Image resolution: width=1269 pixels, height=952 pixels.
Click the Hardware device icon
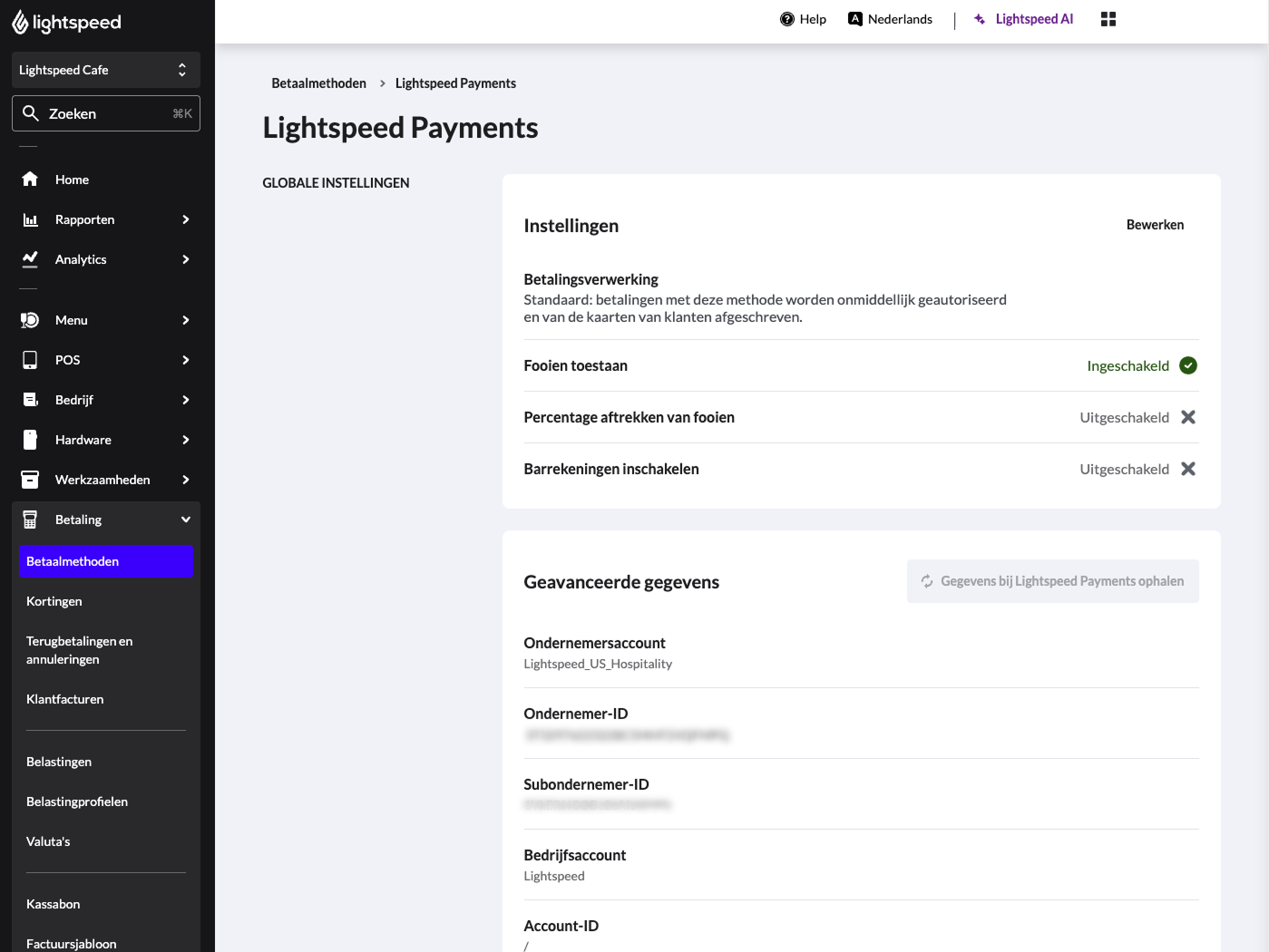pyautogui.click(x=30, y=440)
